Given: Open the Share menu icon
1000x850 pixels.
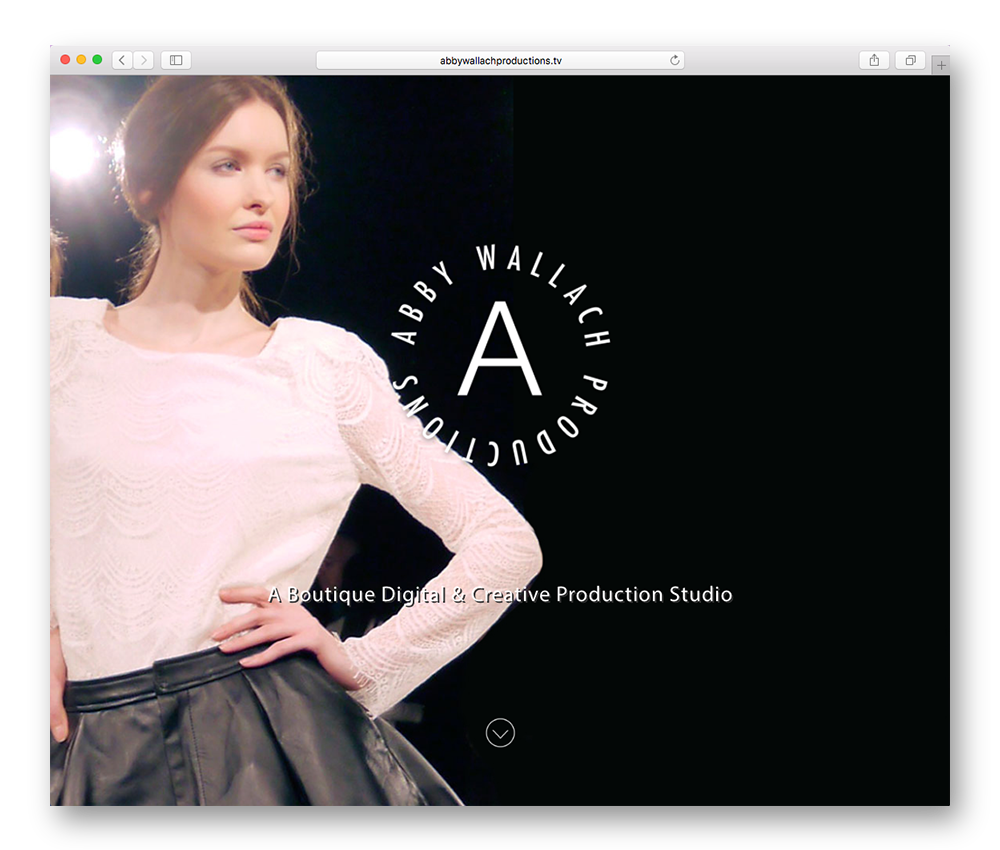Looking at the screenshot, I should click(x=874, y=60).
